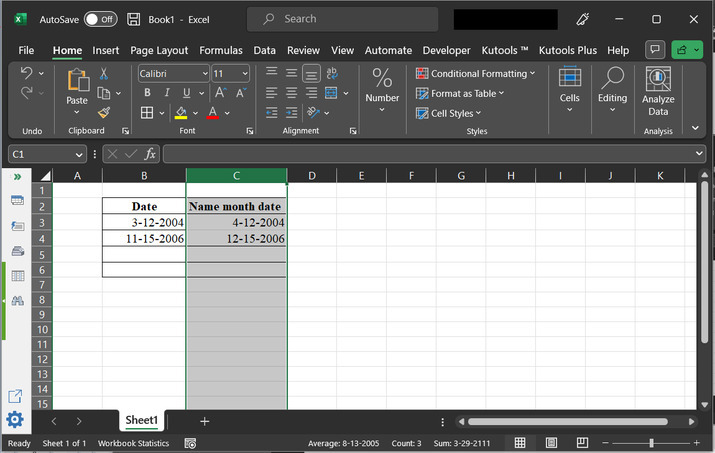Click Workbook Statistics in status bar

132,443
